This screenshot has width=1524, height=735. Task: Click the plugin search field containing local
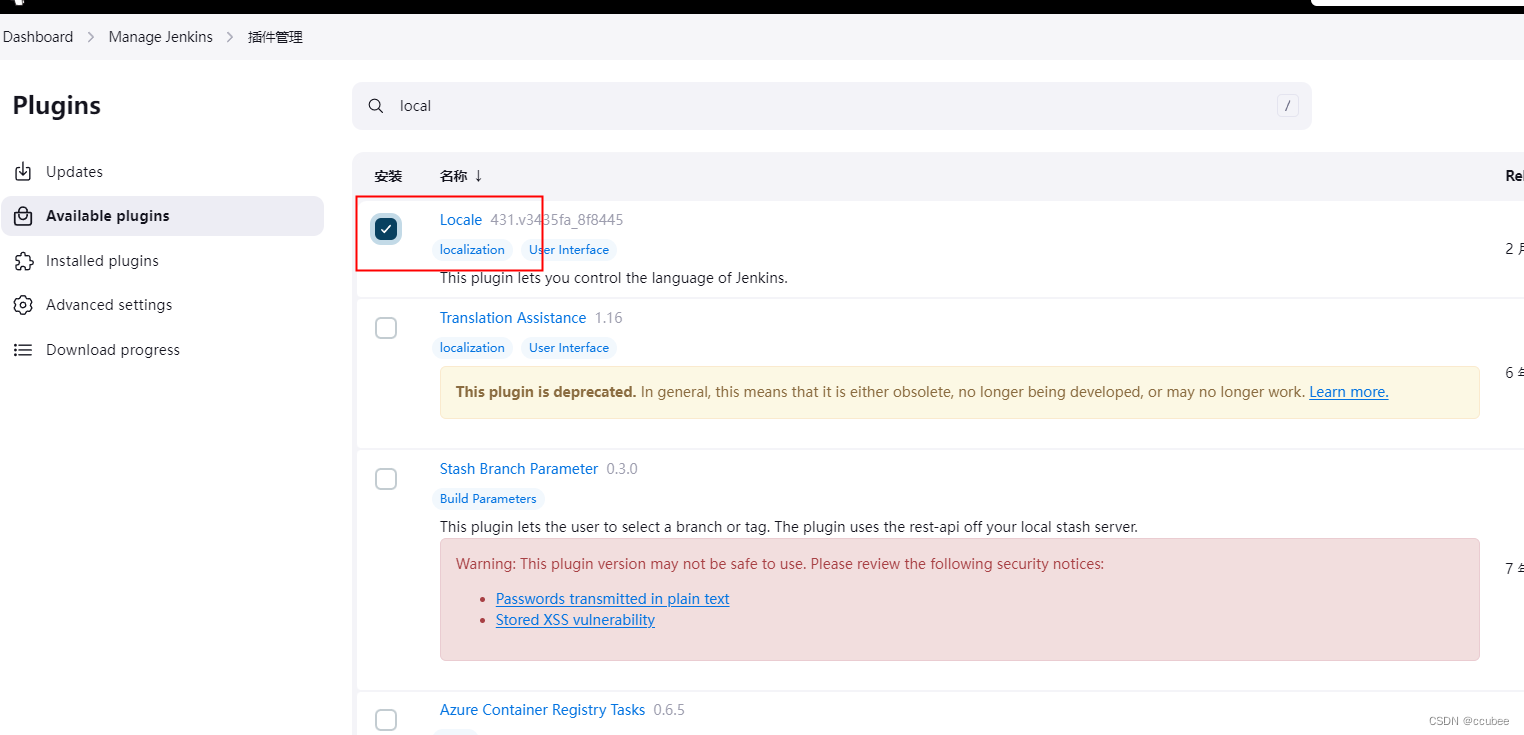832,106
